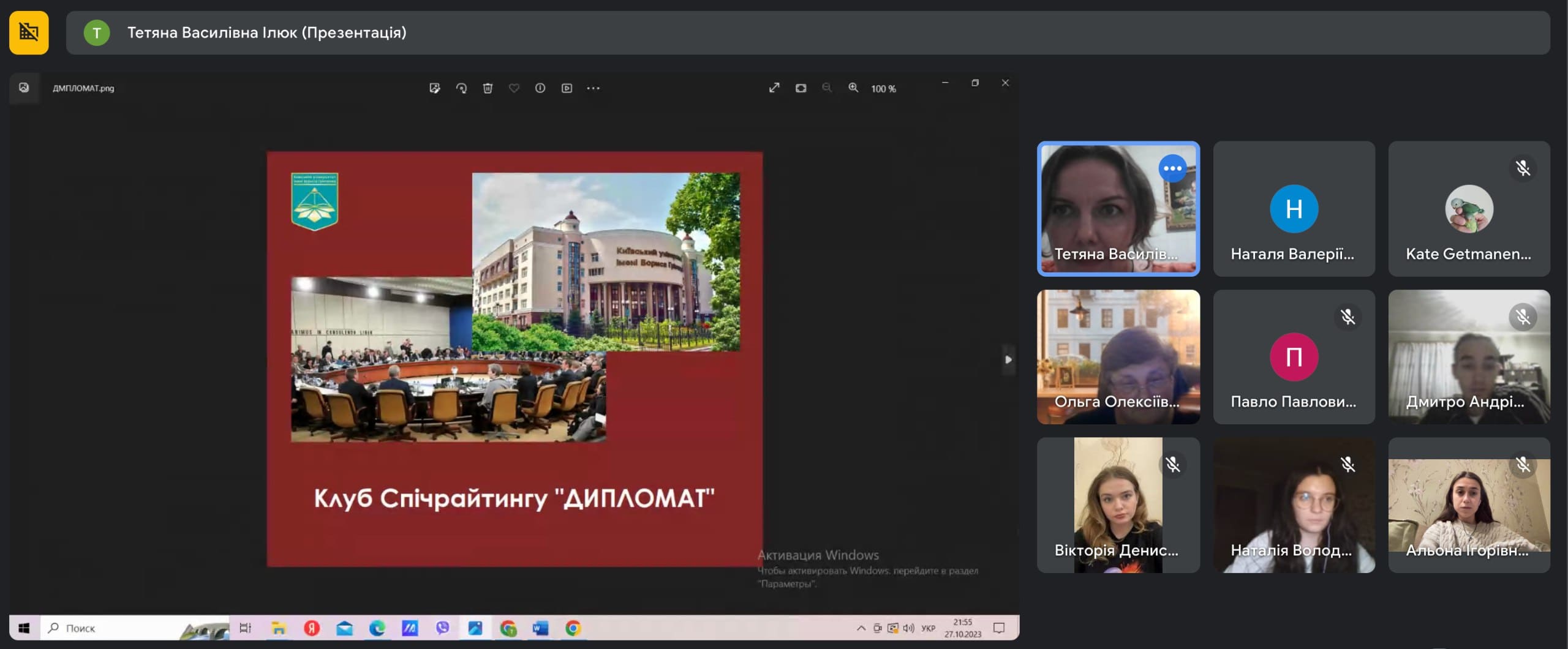
Task: Open the Windows Start menu
Action: coord(24,628)
